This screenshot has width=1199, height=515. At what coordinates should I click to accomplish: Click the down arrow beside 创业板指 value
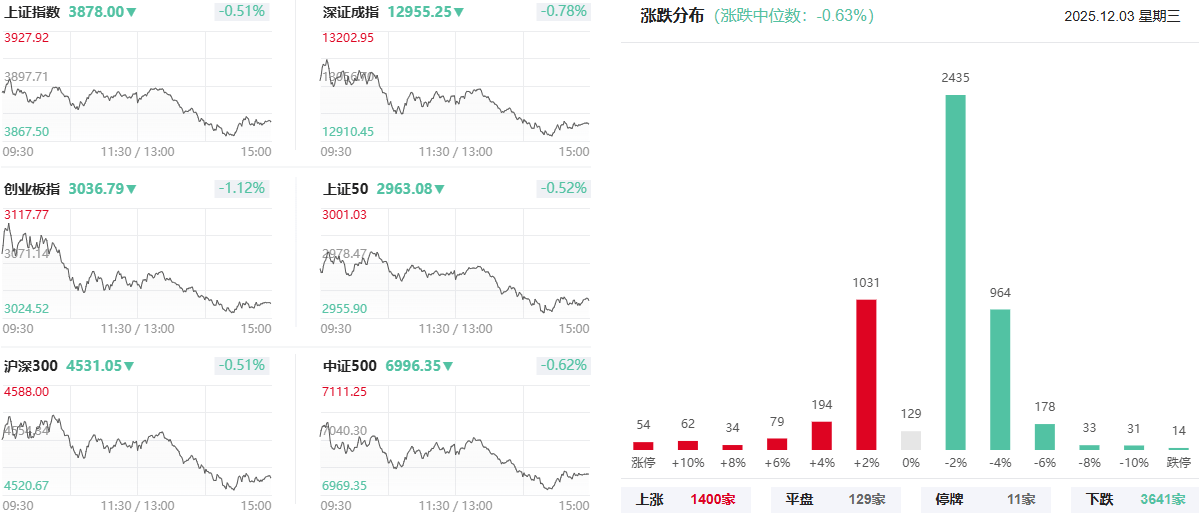tap(131, 189)
